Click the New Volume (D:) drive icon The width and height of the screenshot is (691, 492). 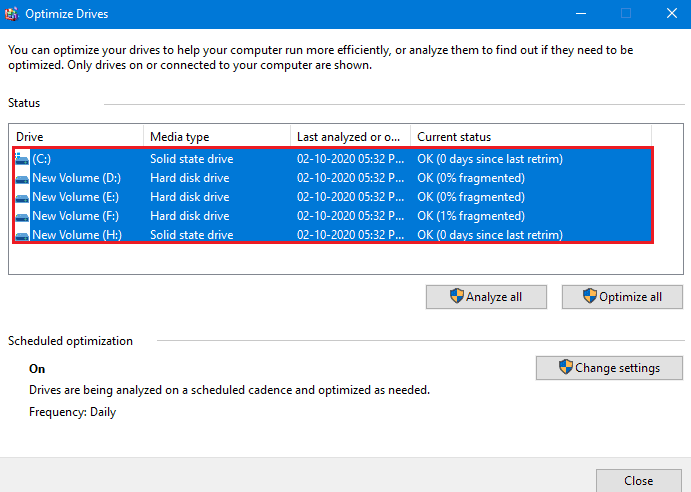[22, 179]
